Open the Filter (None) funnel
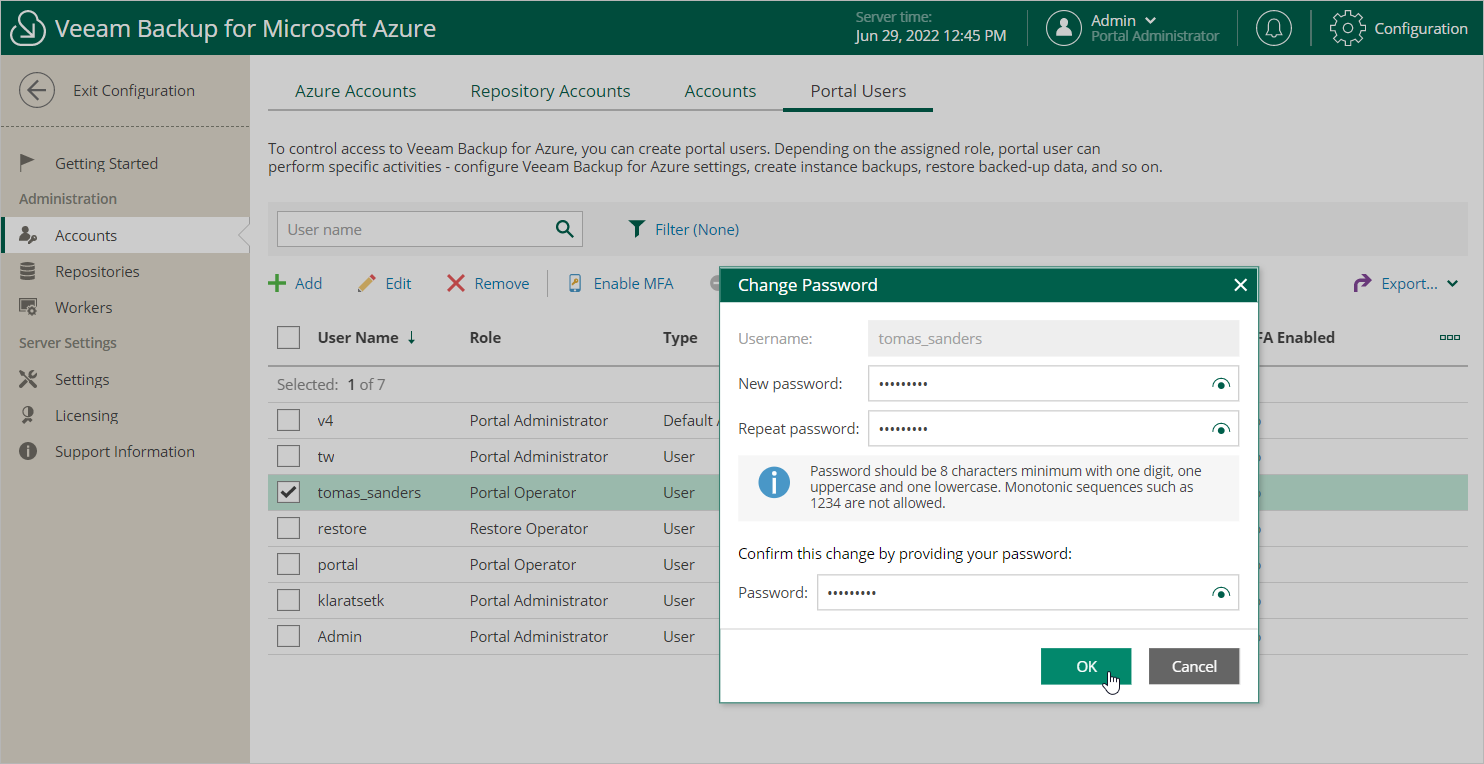 637,229
